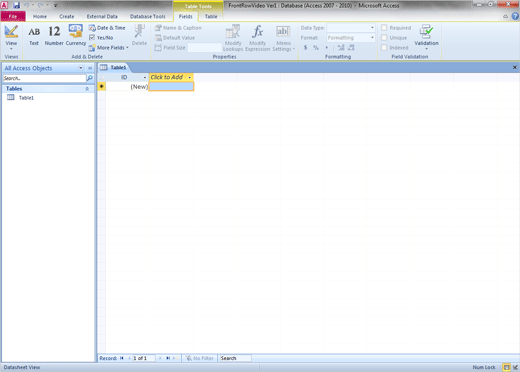Open the More Fields dropdown
The image size is (520, 372).
(x=109, y=48)
